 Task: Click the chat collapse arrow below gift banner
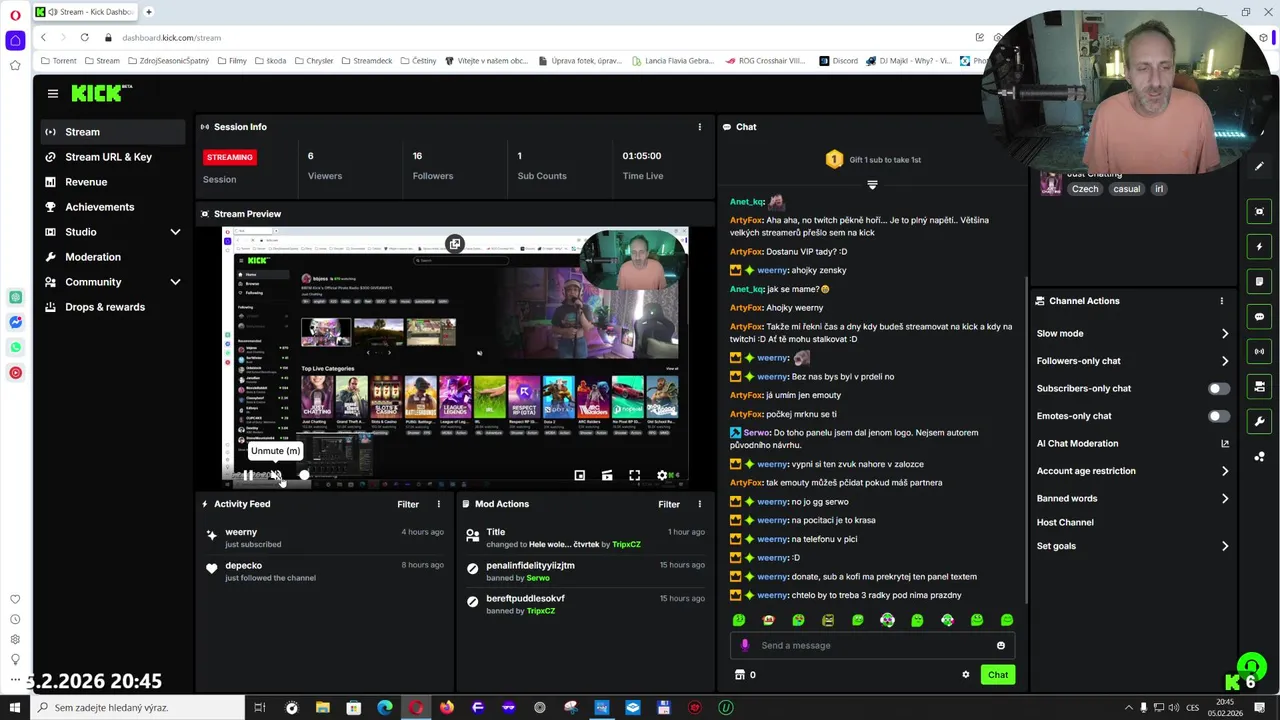click(872, 185)
